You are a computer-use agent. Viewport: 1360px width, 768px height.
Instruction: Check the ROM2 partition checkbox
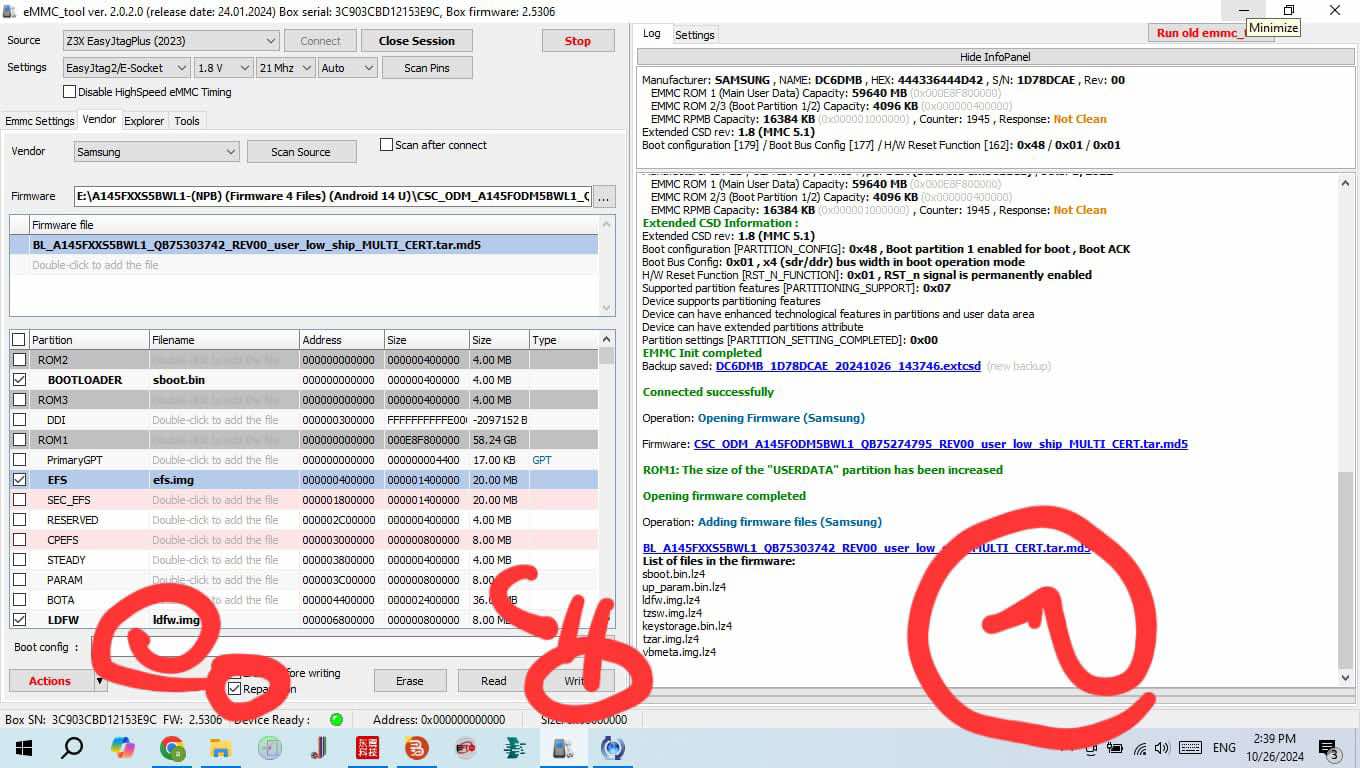pos(19,360)
